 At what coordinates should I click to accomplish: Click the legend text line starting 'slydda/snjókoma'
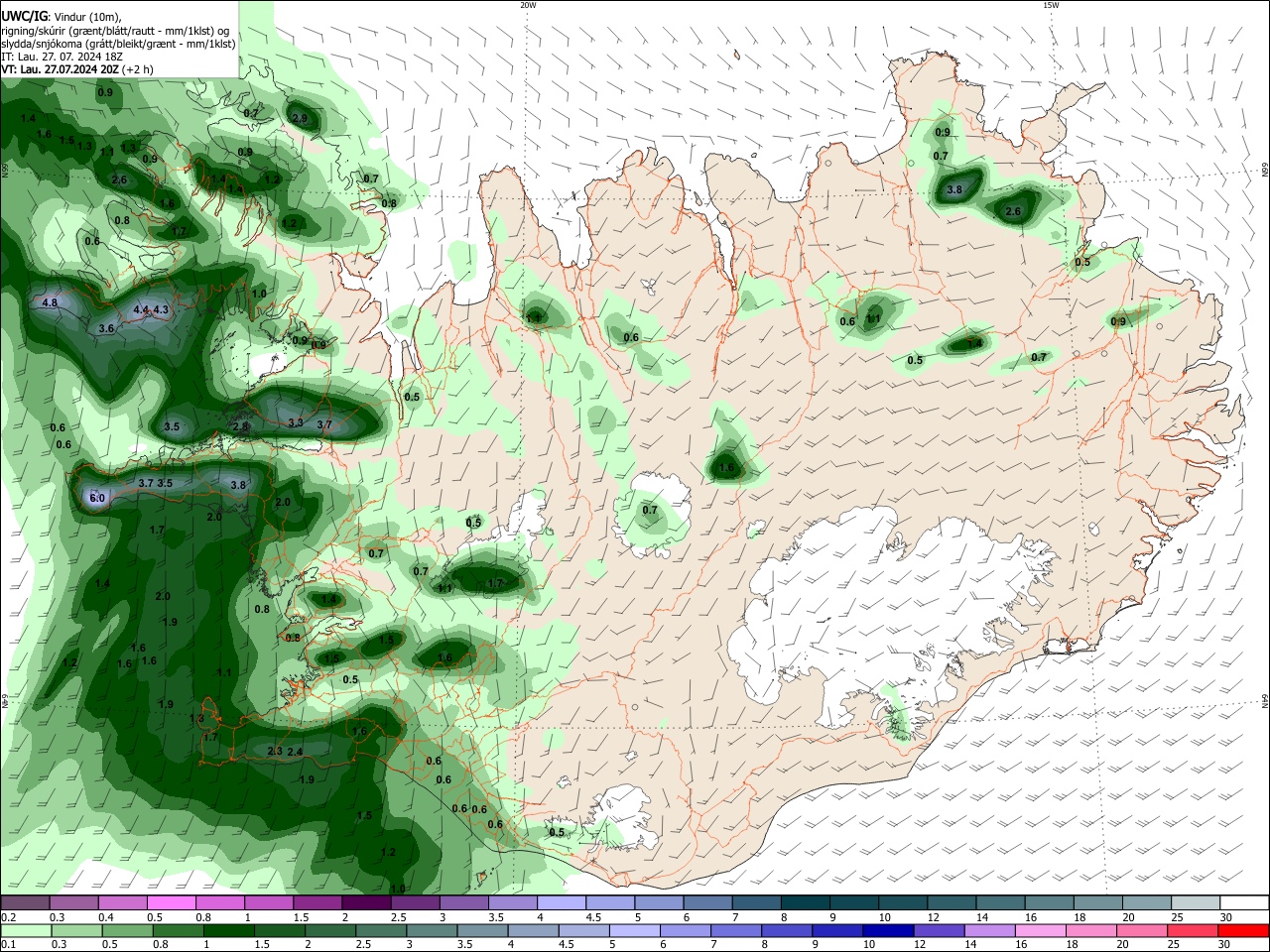coord(118,44)
